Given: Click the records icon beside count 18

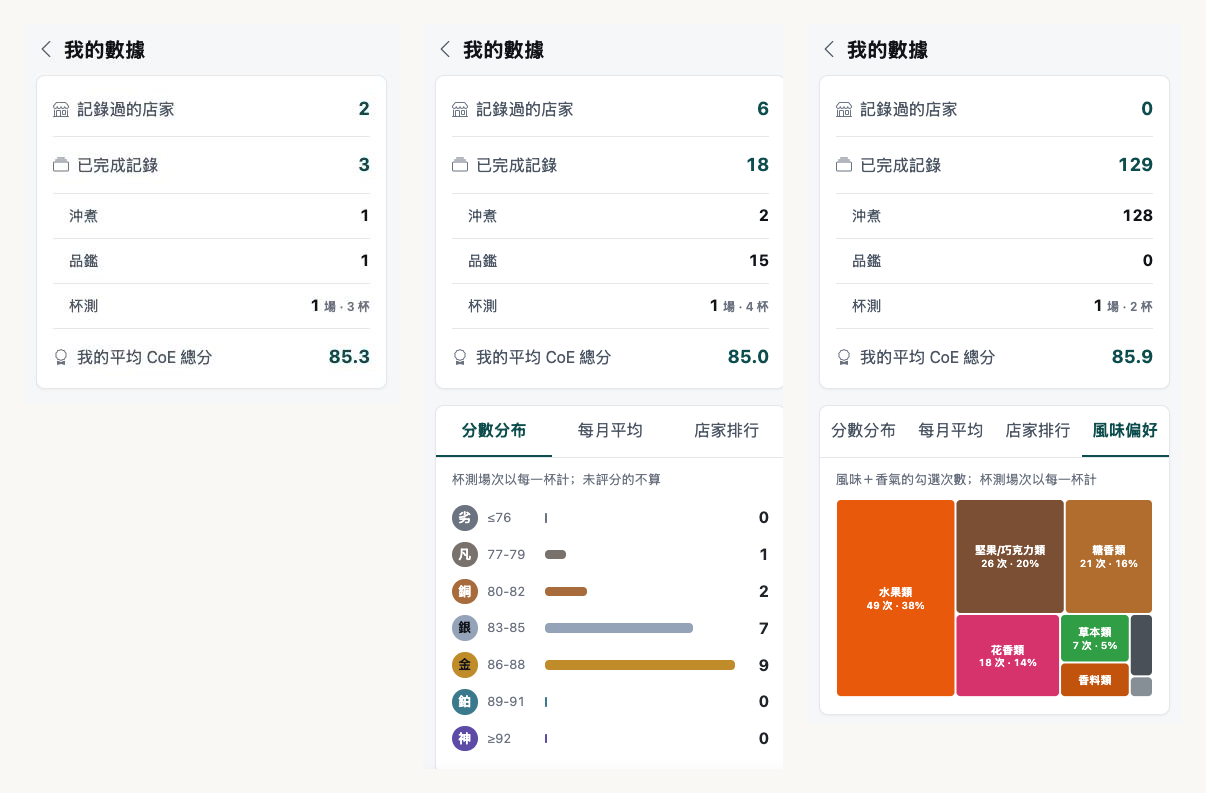Looking at the screenshot, I should [x=460, y=165].
